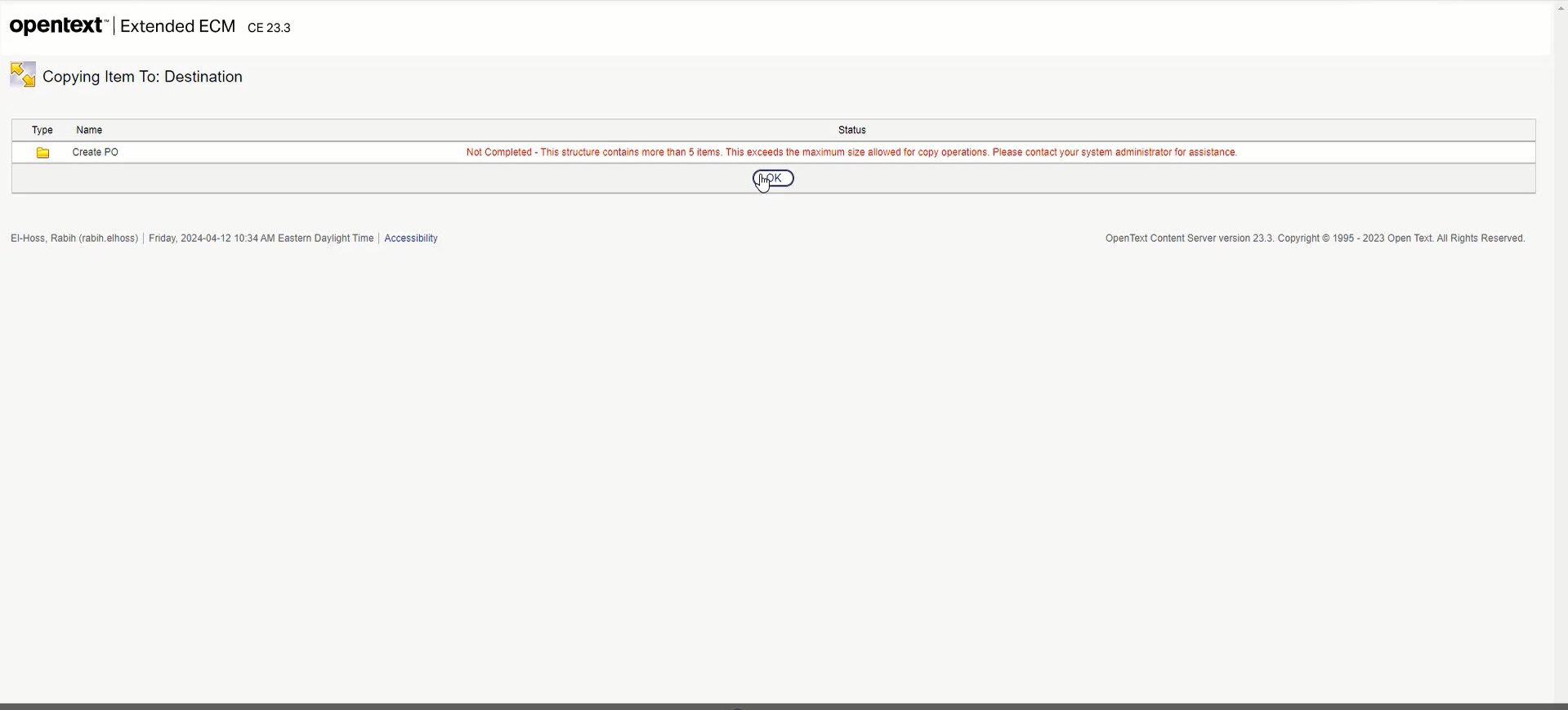
Task: Click the opentext logo
Action: (58, 26)
